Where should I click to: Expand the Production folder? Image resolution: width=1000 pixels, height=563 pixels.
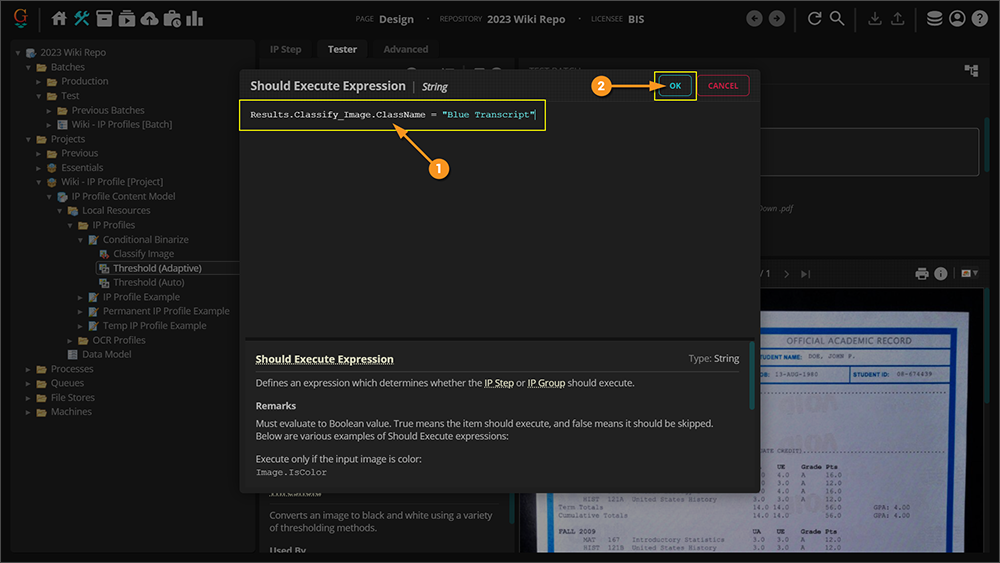click(x=38, y=82)
